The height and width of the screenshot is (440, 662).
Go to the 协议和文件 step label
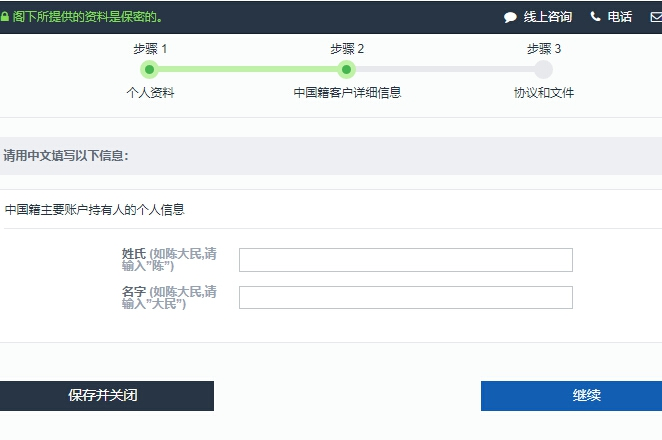pos(544,92)
